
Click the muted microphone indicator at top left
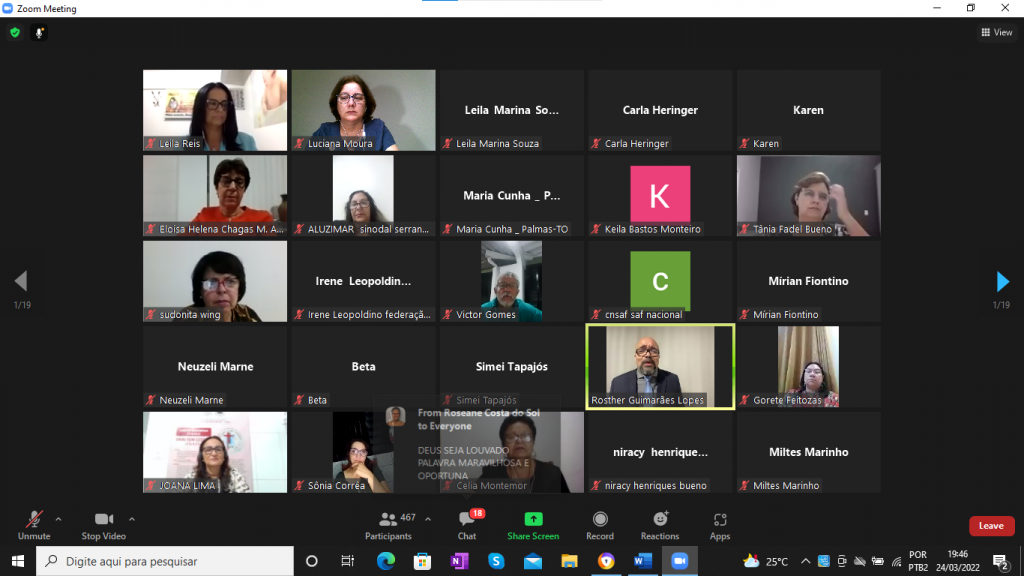[40, 32]
